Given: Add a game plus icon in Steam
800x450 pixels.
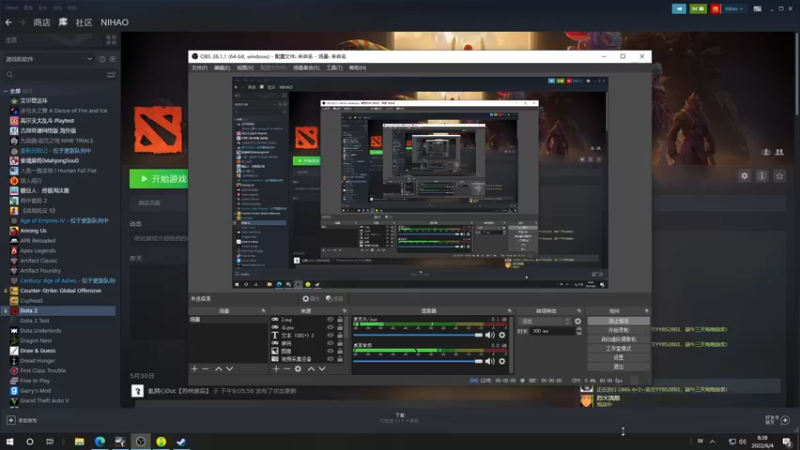Looking at the screenshot, I should 11,420.
